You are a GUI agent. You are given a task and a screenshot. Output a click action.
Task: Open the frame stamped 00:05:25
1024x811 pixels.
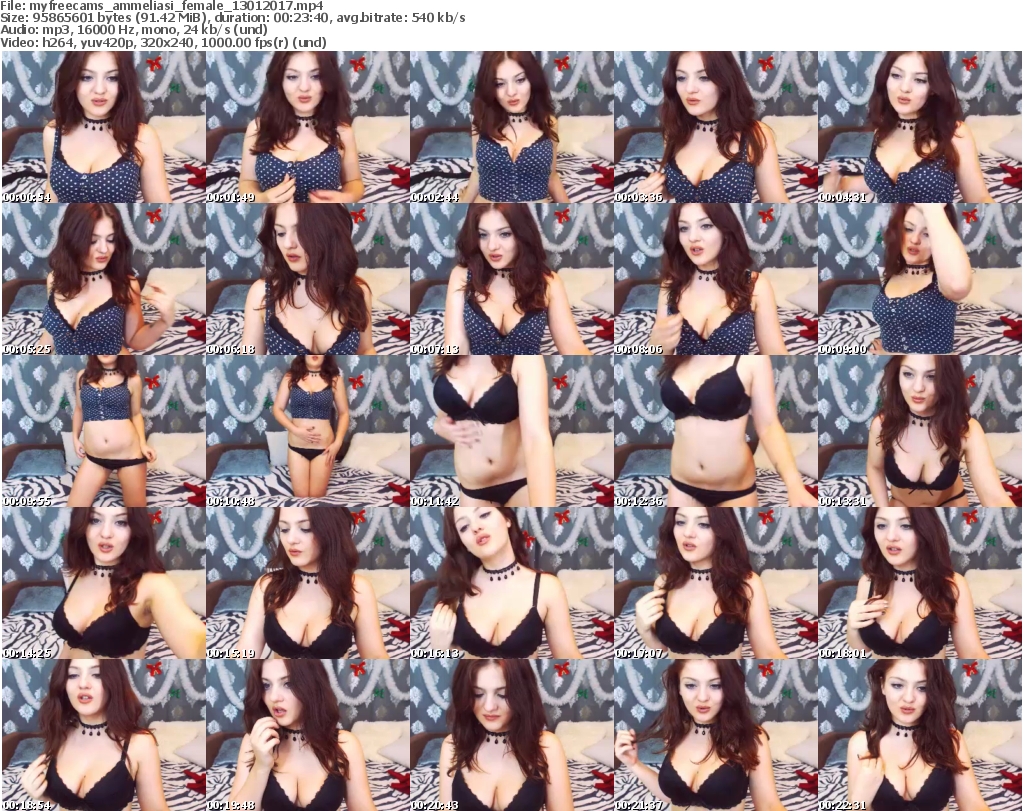[x=104, y=279]
